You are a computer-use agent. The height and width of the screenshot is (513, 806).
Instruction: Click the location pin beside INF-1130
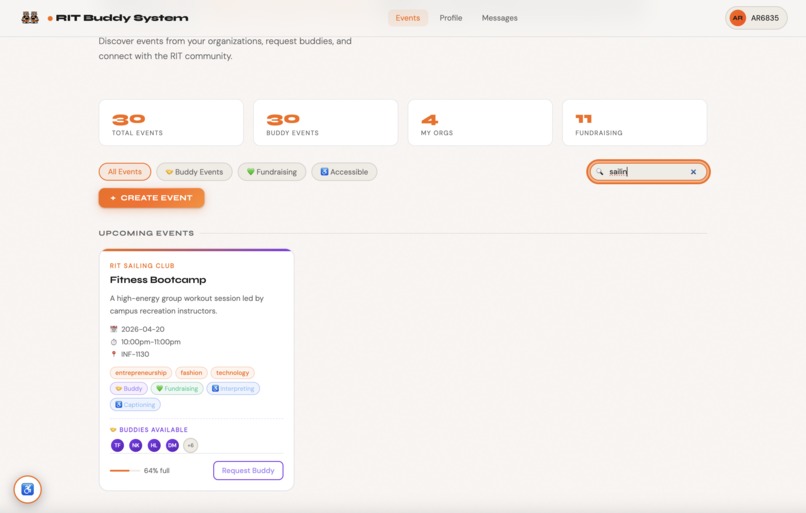114,354
